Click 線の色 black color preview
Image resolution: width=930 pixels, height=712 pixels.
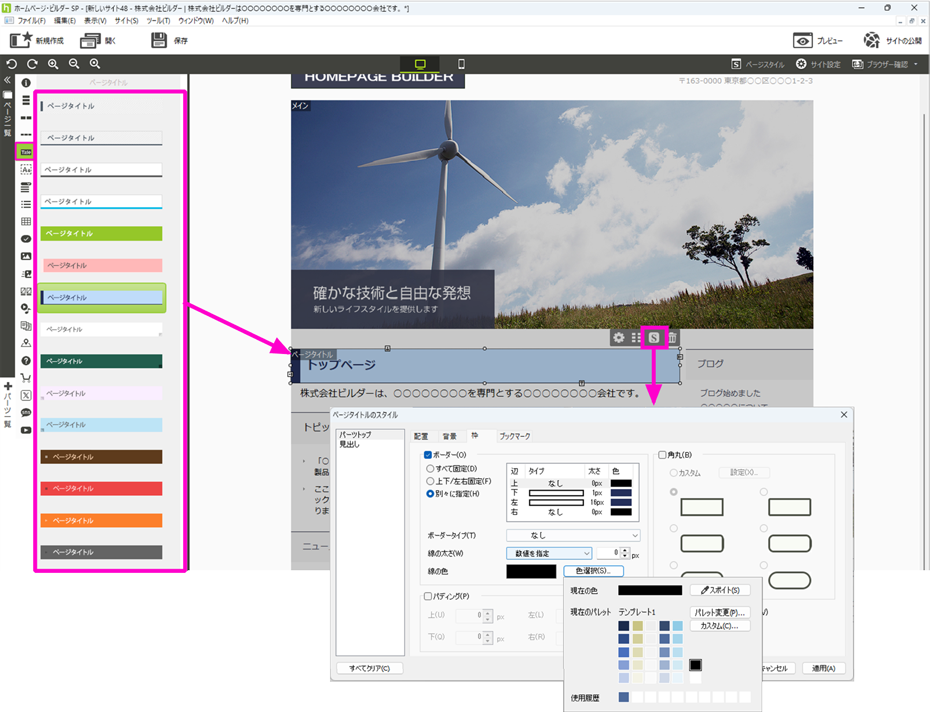[531, 571]
